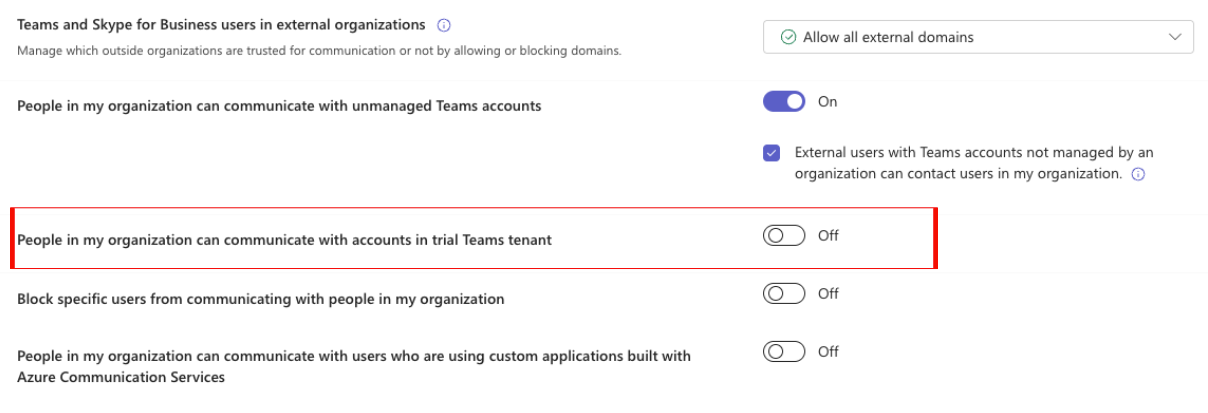Click 'Off' label beside Block specific users
Viewport: 1208px width, 413px height.
(828, 294)
